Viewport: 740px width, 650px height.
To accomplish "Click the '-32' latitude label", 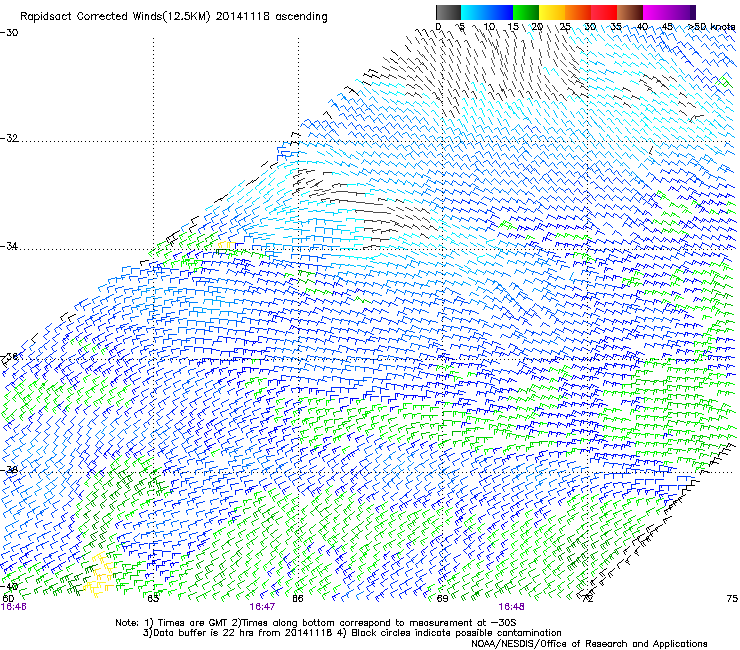I will click(x=9, y=138).
